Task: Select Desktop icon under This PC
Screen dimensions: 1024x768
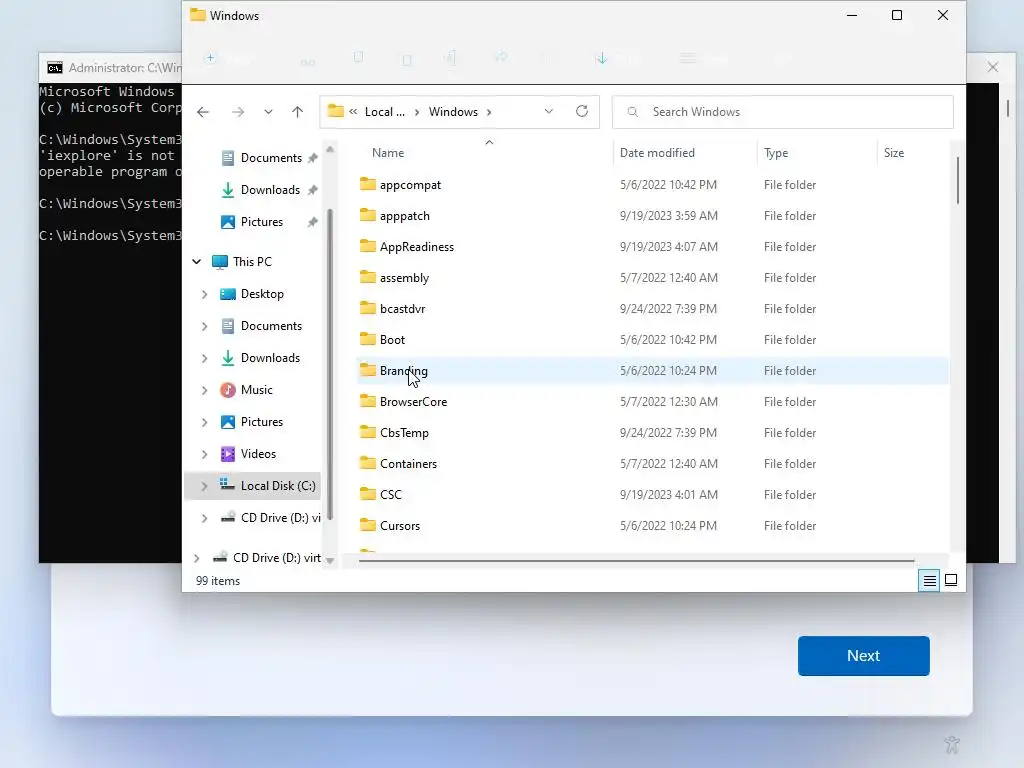Action: point(227,294)
